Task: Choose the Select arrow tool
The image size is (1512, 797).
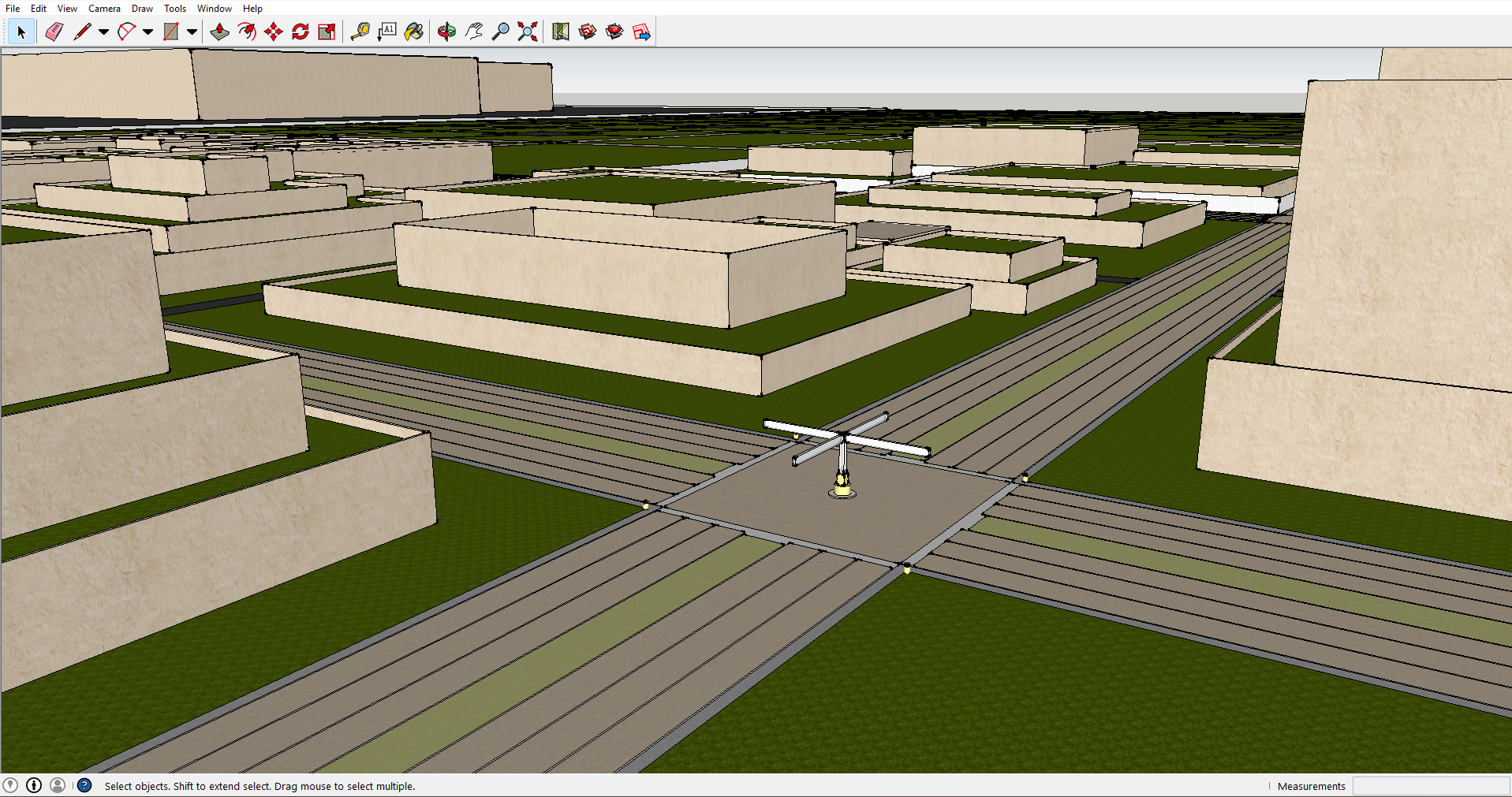Action: coord(21,32)
